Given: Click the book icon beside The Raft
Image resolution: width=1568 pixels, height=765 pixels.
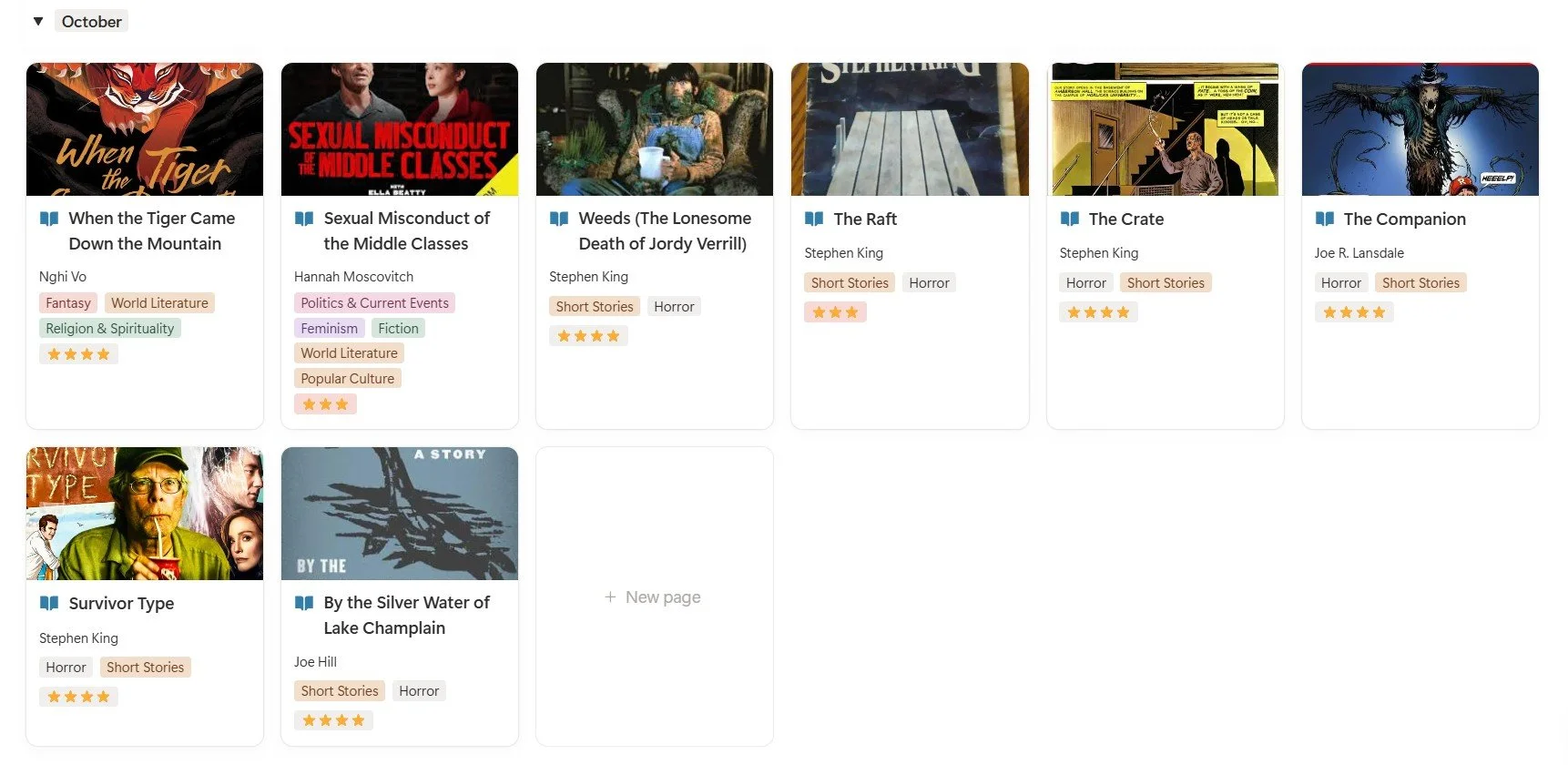Looking at the screenshot, I should (x=814, y=219).
